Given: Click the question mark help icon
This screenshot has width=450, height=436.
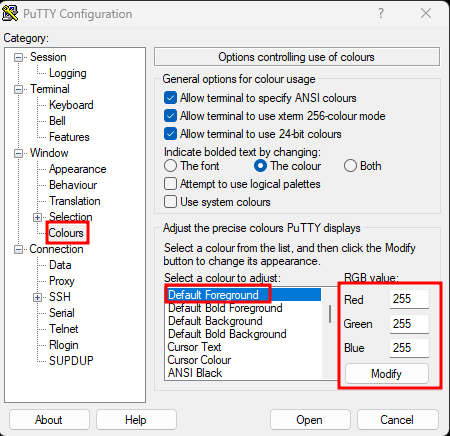Looking at the screenshot, I should click(x=381, y=13).
